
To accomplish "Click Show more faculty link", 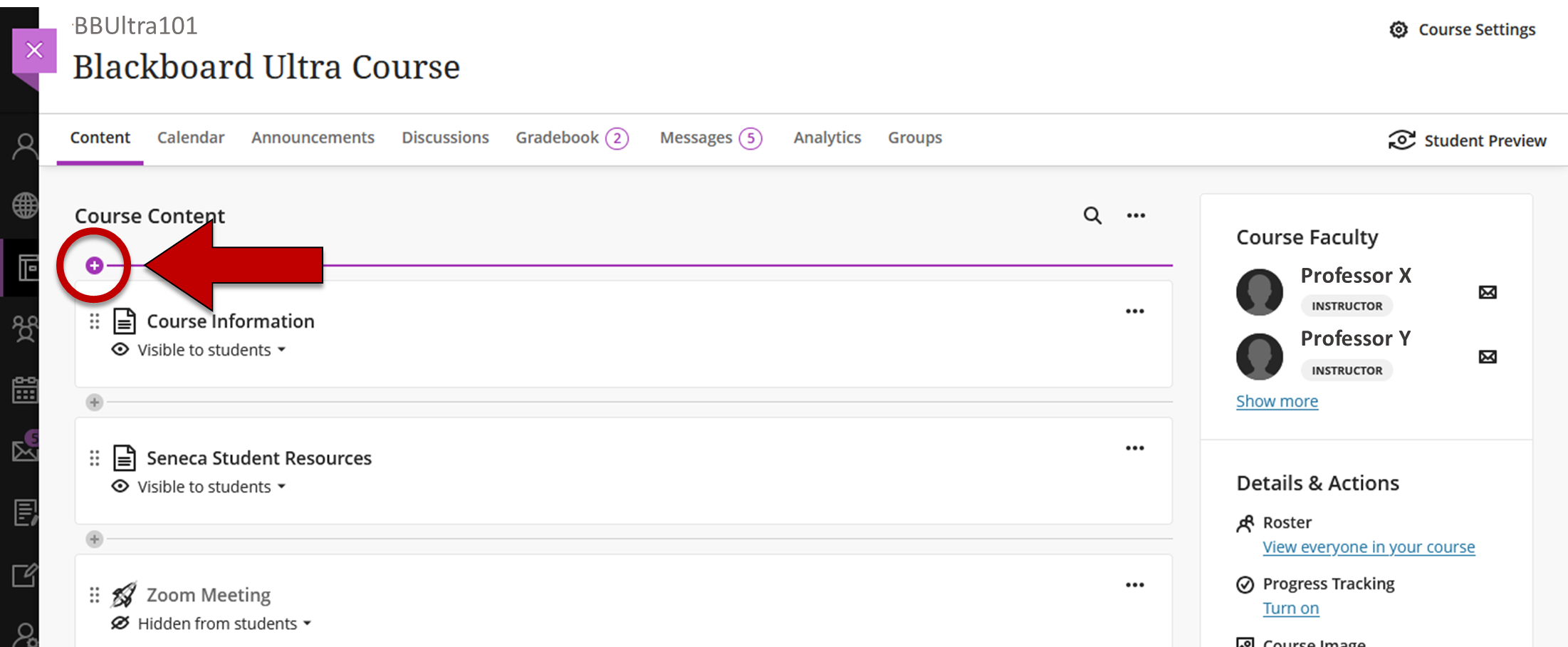I will [x=1277, y=401].
